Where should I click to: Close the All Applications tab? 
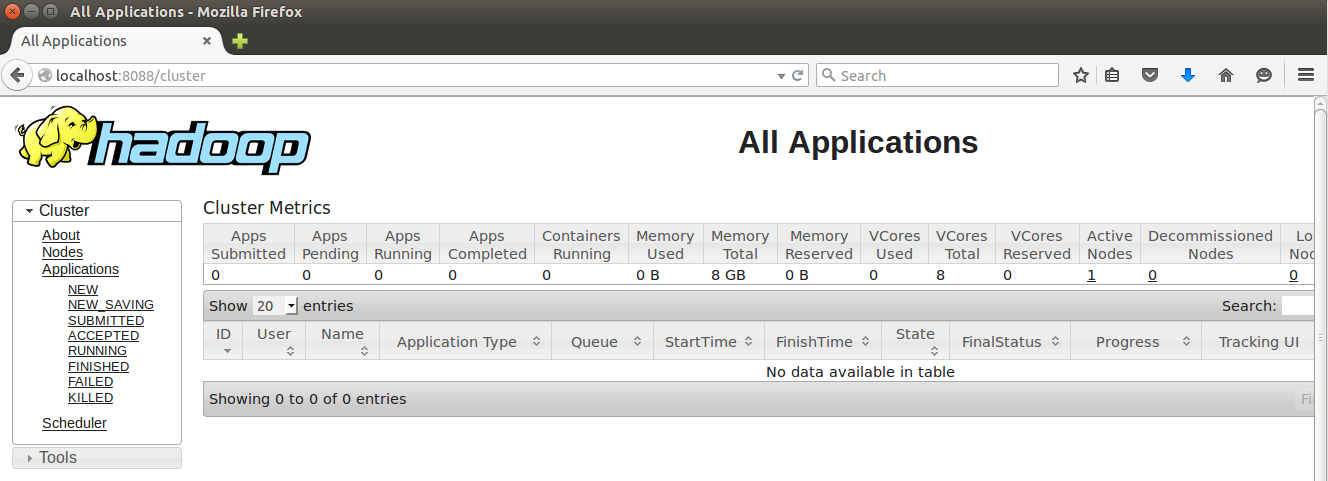pyautogui.click(x=207, y=41)
